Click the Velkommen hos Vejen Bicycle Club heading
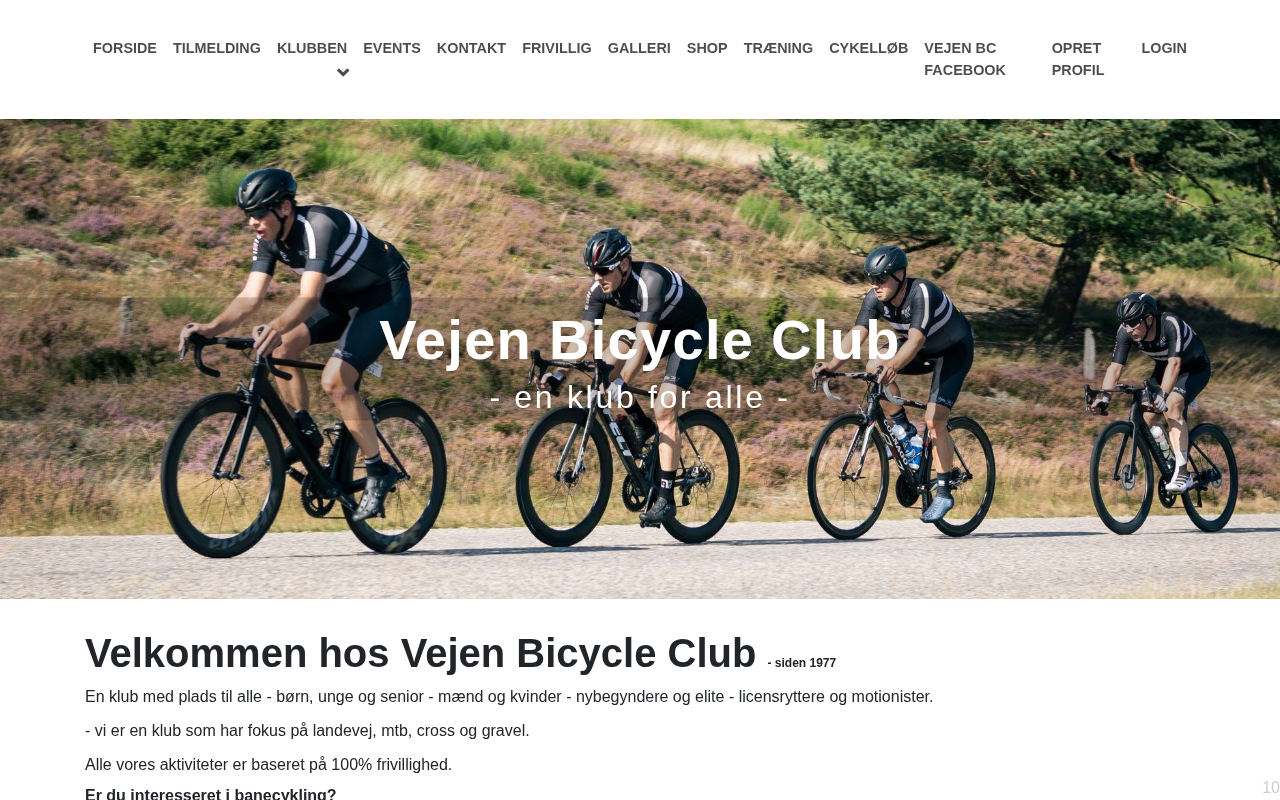 coord(420,653)
